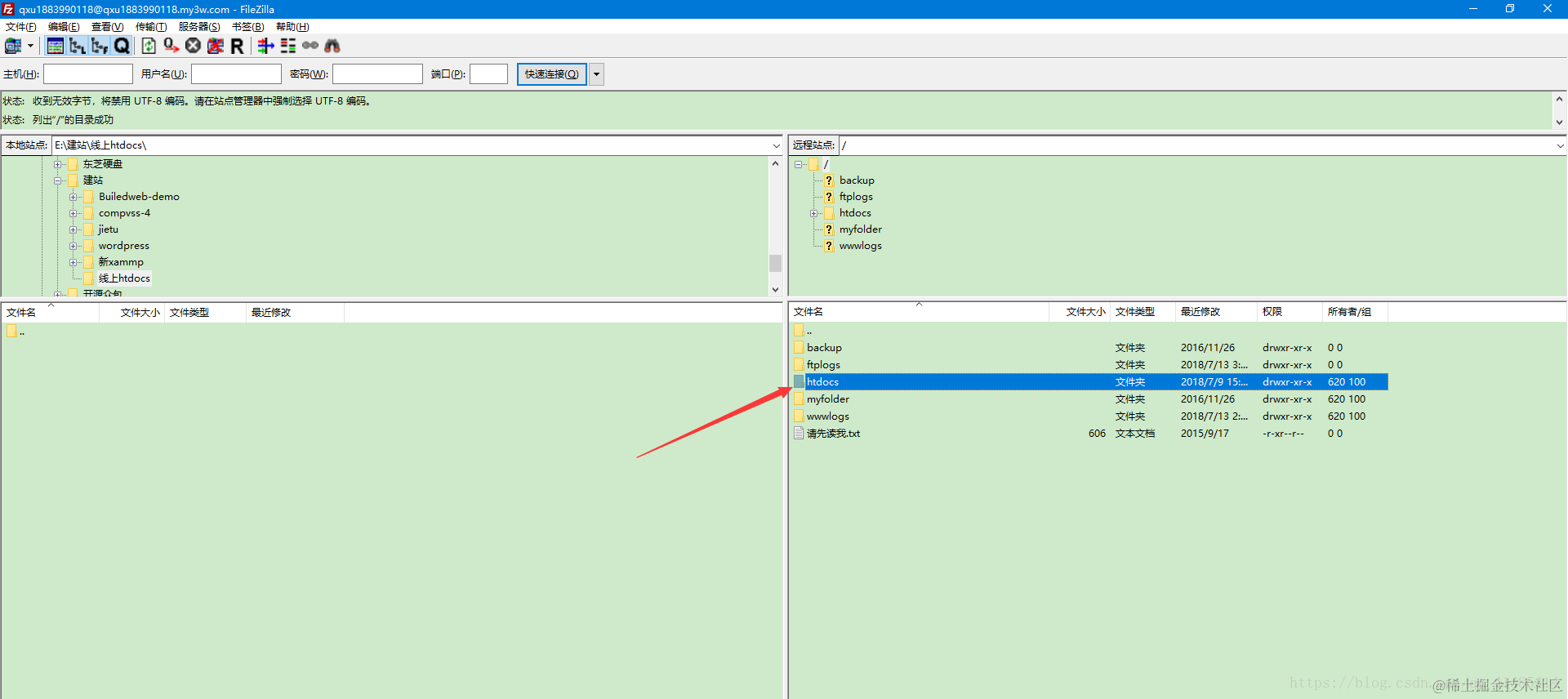Focus the 用户名 username field
This screenshot has width=1568, height=699.
(236, 74)
